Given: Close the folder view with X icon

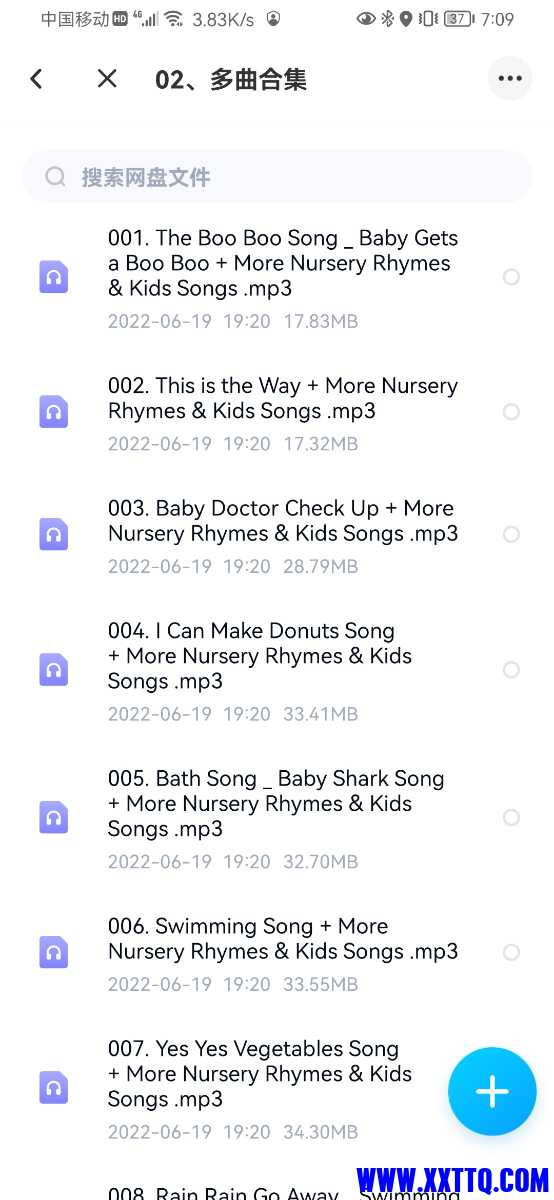Looking at the screenshot, I should point(107,79).
